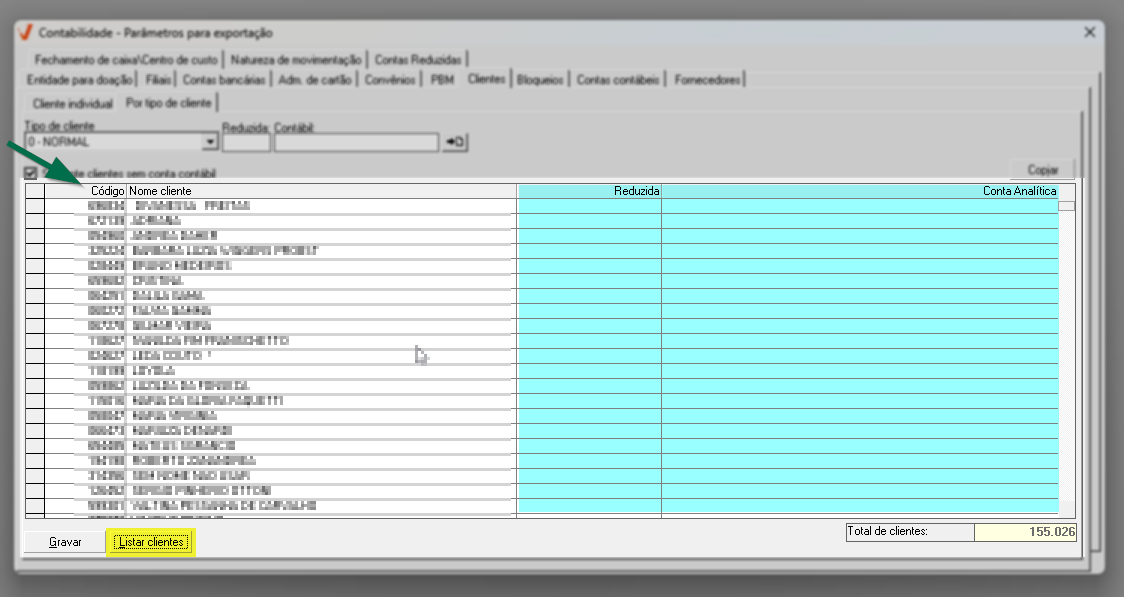
Task: Go to the Filiais tab
Action: (x=158, y=80)
